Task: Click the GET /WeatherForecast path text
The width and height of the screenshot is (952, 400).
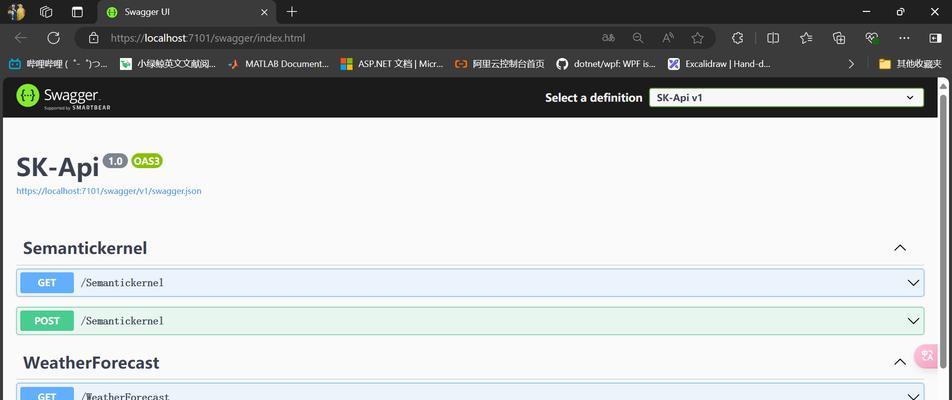Action: (x=125, y=396)
